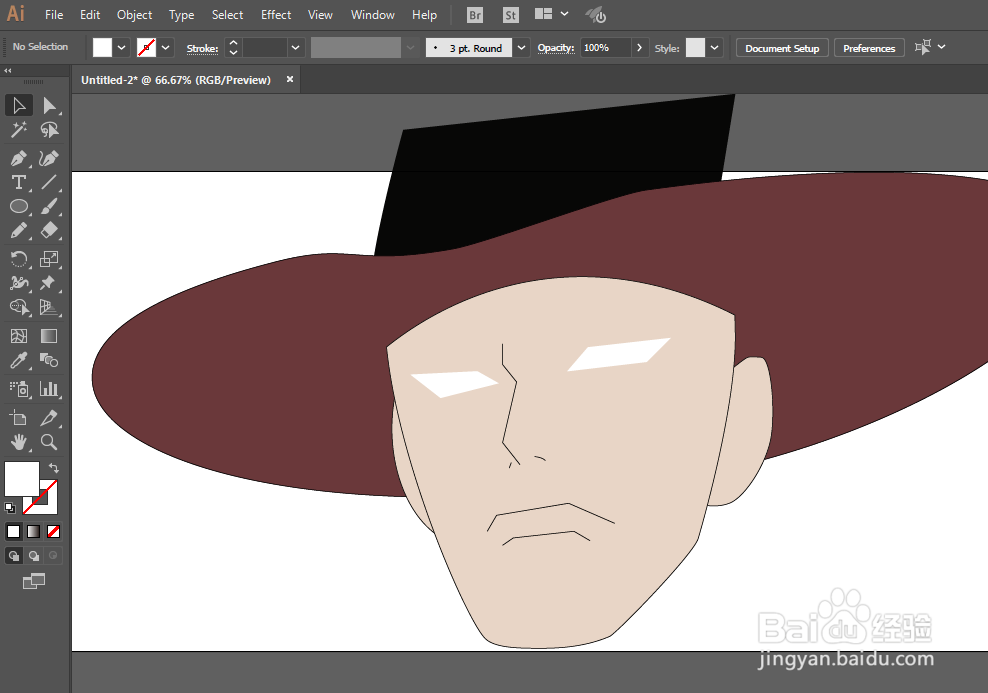Select the Direct Selection tool
The width and height of the screenshot is (988, 693).
click(48, 106)
